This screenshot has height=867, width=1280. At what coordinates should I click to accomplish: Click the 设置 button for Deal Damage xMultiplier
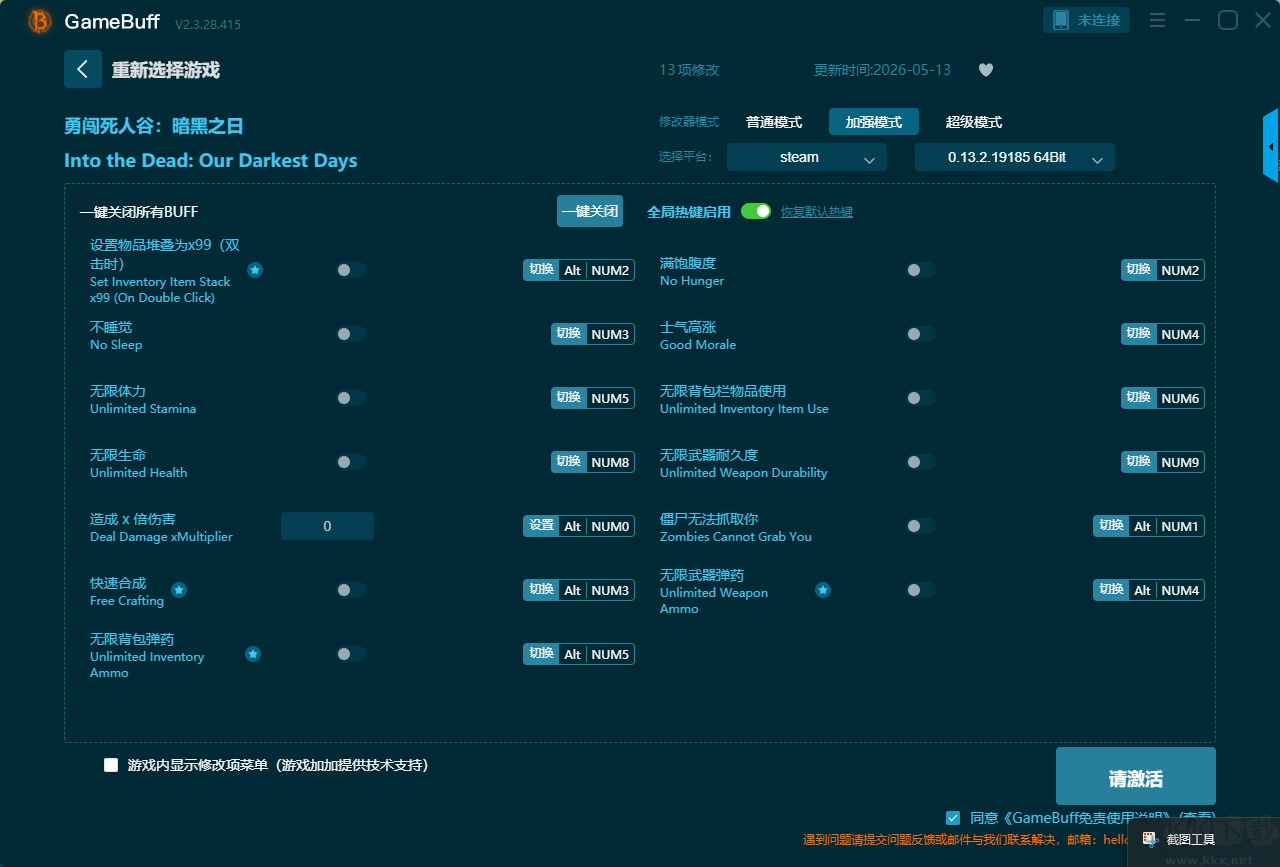[541, 526]
